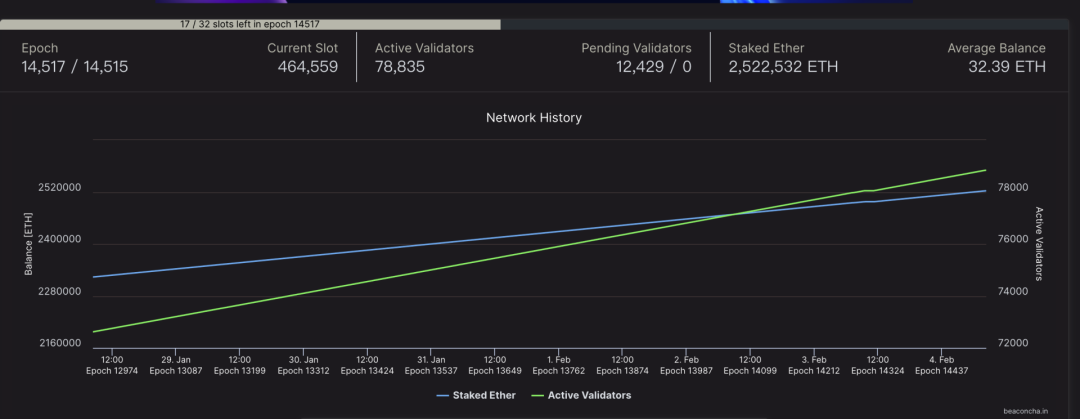Click the Staked Ether amount 2,522,532 ETH
1080x419 pixels.
[783, 67]
